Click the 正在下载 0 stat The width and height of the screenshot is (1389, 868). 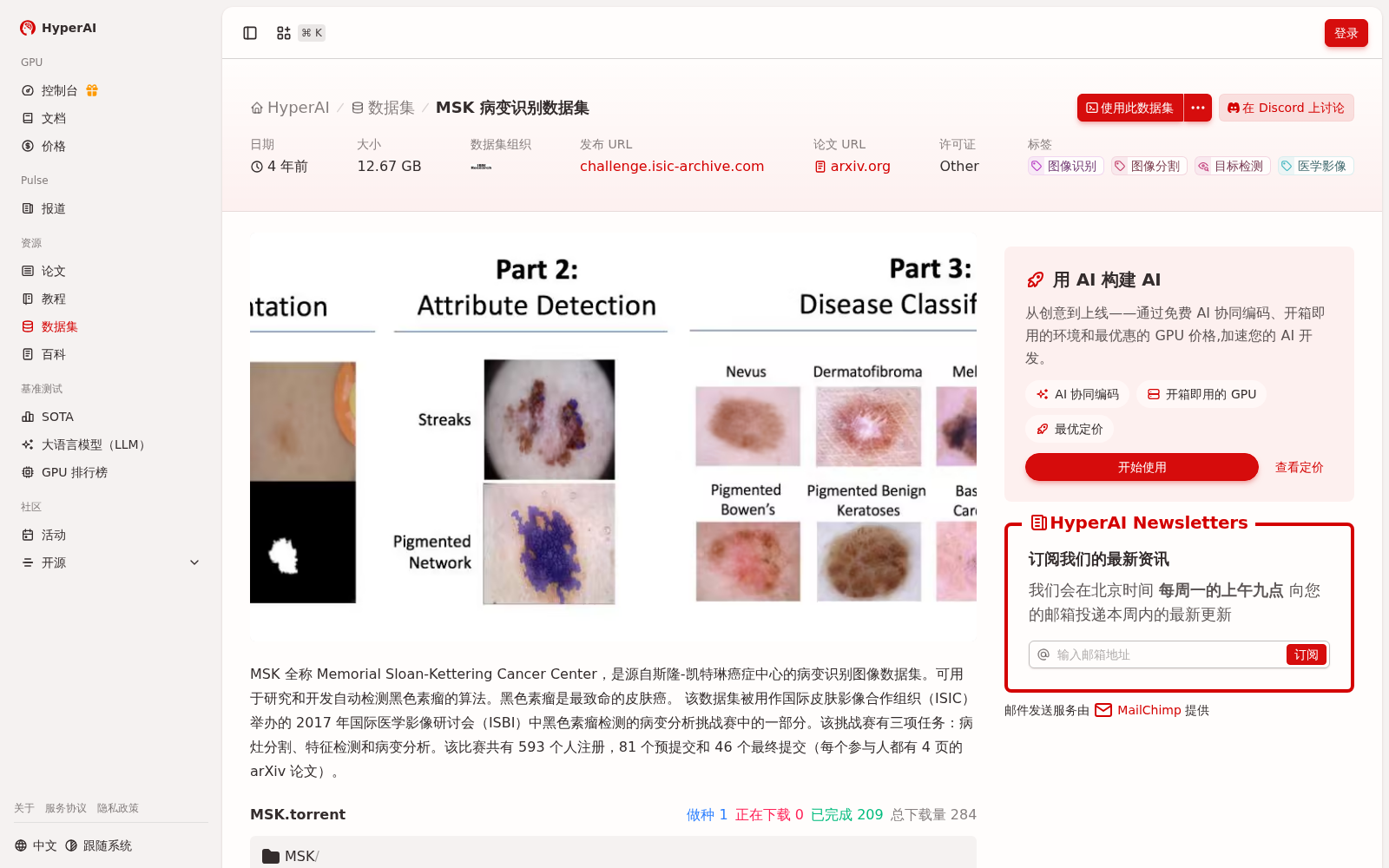click(769, 814)
